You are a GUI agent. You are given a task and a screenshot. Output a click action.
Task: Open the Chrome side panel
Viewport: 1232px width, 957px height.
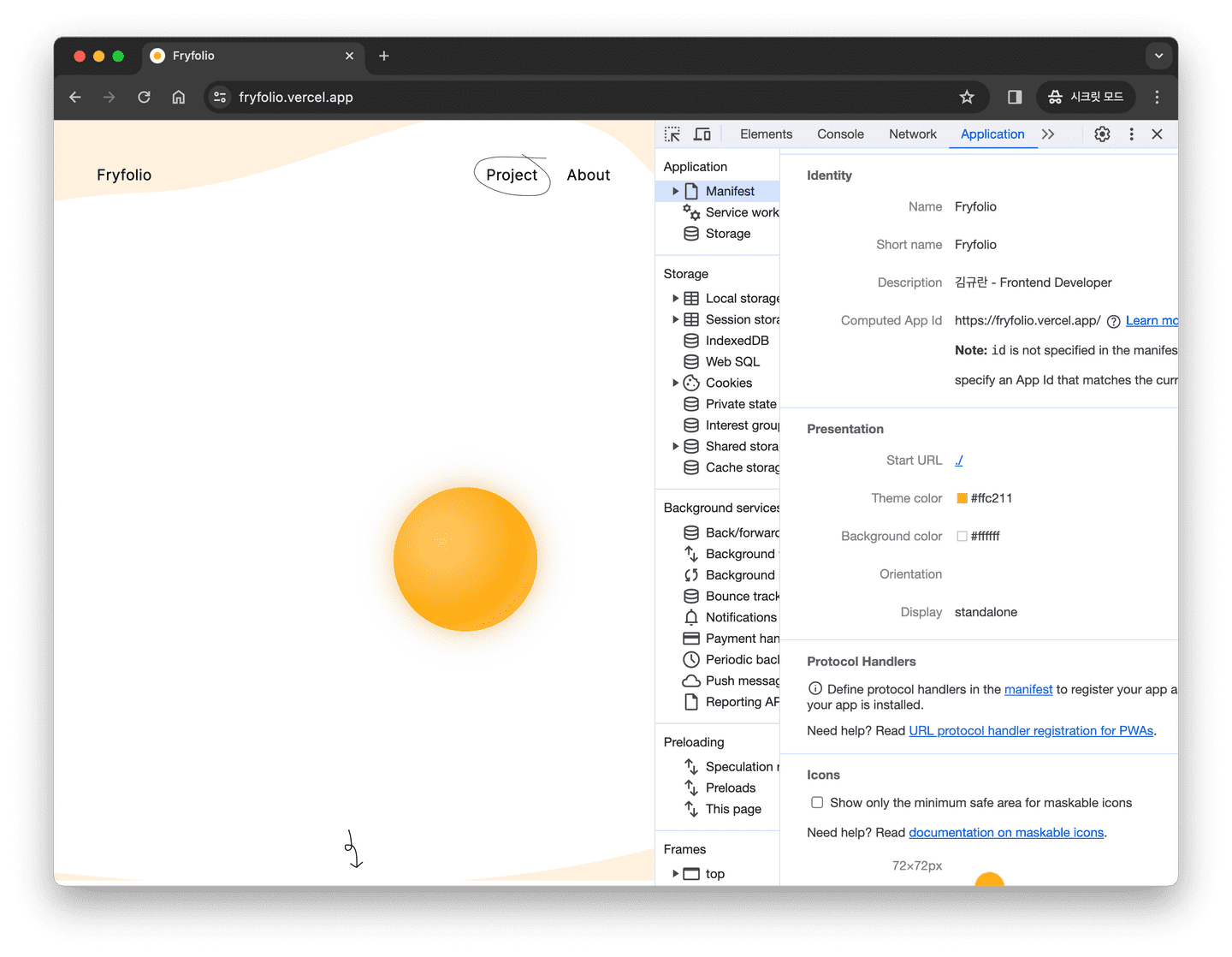[x=1014, y=97]
